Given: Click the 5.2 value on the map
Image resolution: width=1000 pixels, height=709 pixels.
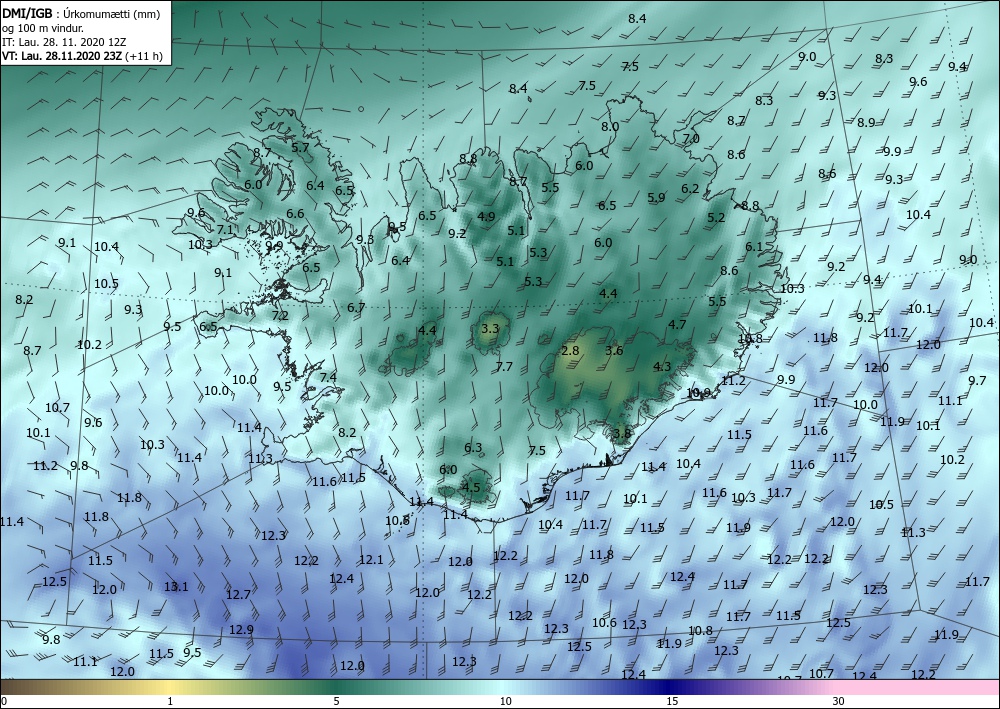Looking at the screenshot, I should 716,217.
